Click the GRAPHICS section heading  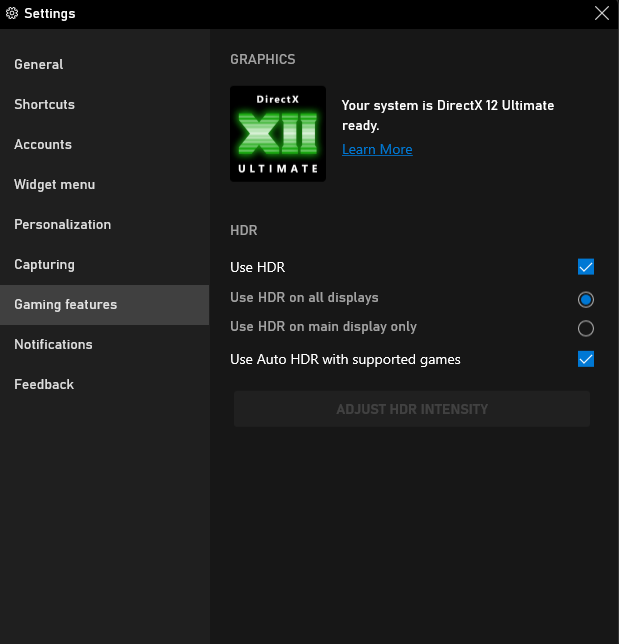[263, 59]
